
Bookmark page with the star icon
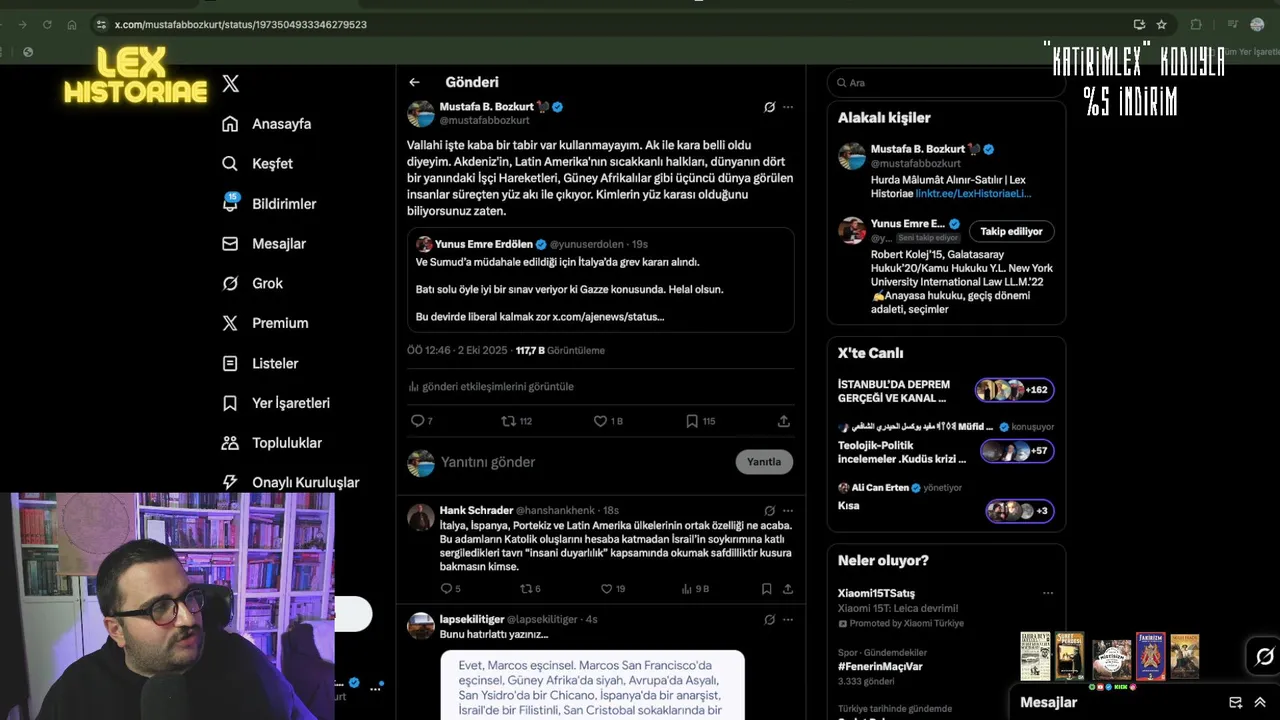pyautogui.click(x=1161, y=24)
